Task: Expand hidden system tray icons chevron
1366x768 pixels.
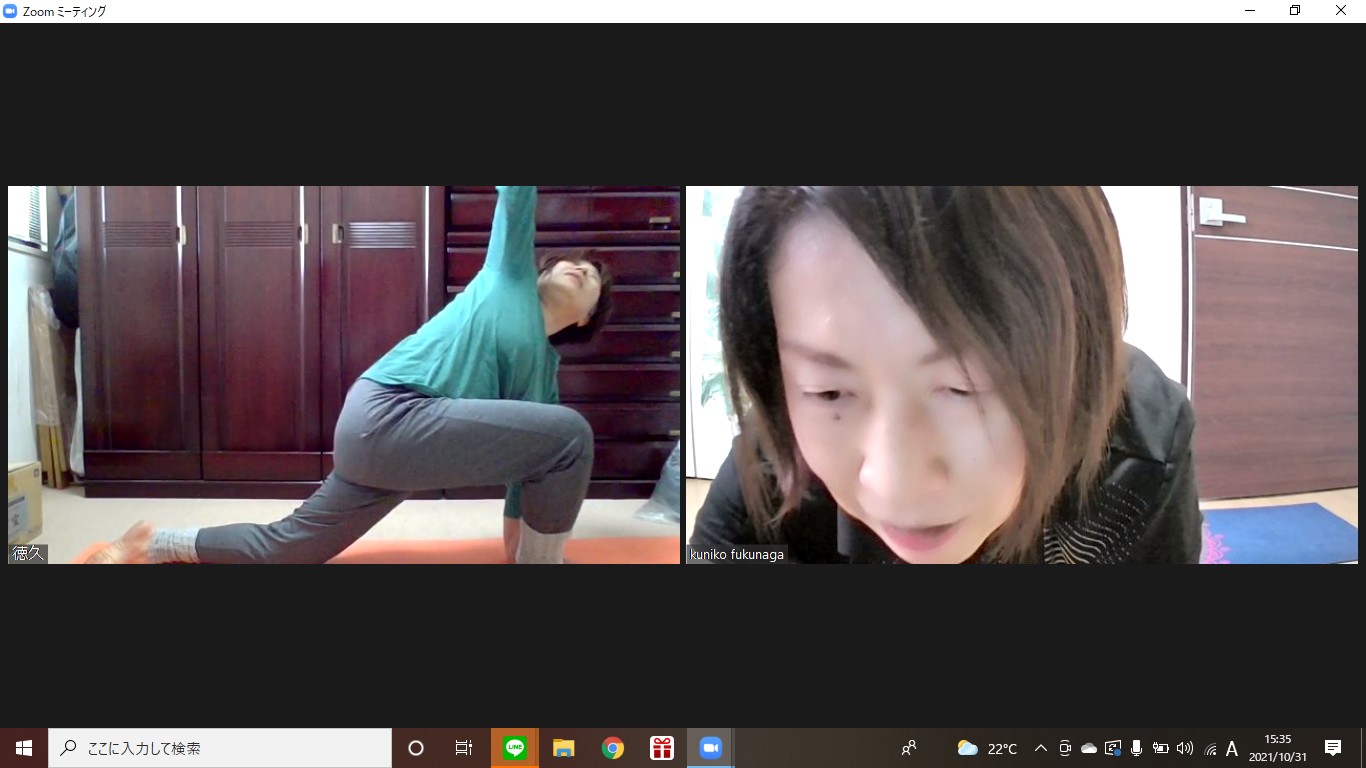Action: point(1040,748)
